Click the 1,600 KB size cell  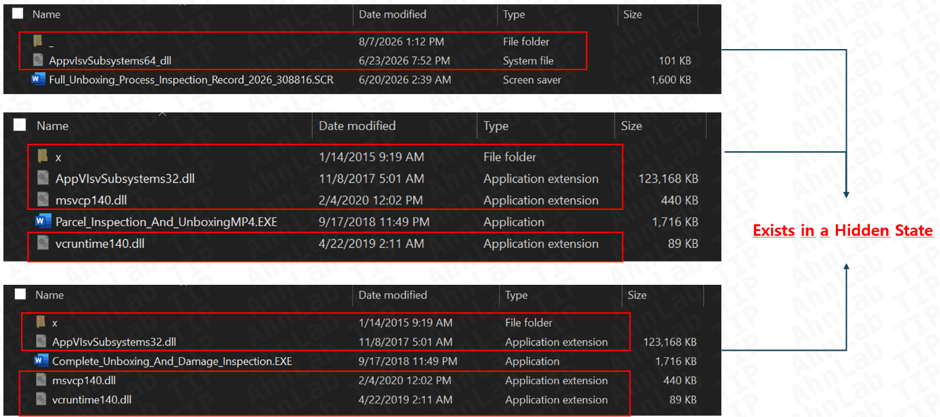670,79
